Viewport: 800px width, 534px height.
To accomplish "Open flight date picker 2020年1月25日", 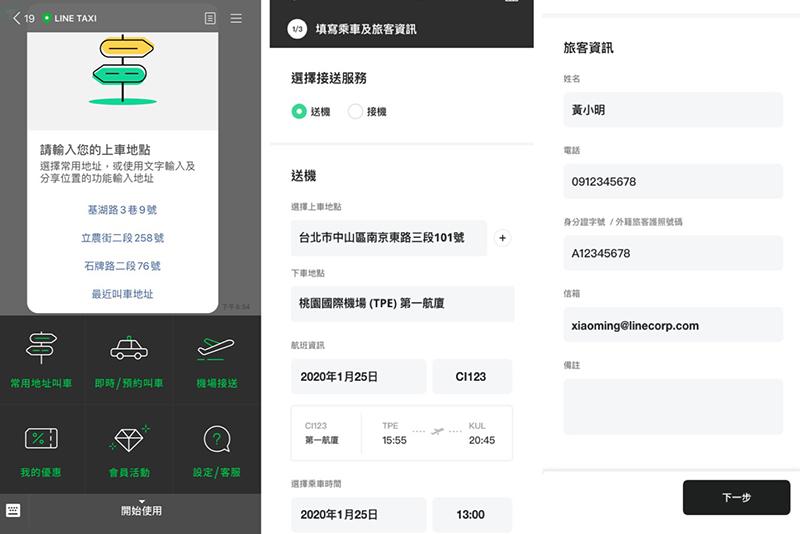I will tap(358, 377).
